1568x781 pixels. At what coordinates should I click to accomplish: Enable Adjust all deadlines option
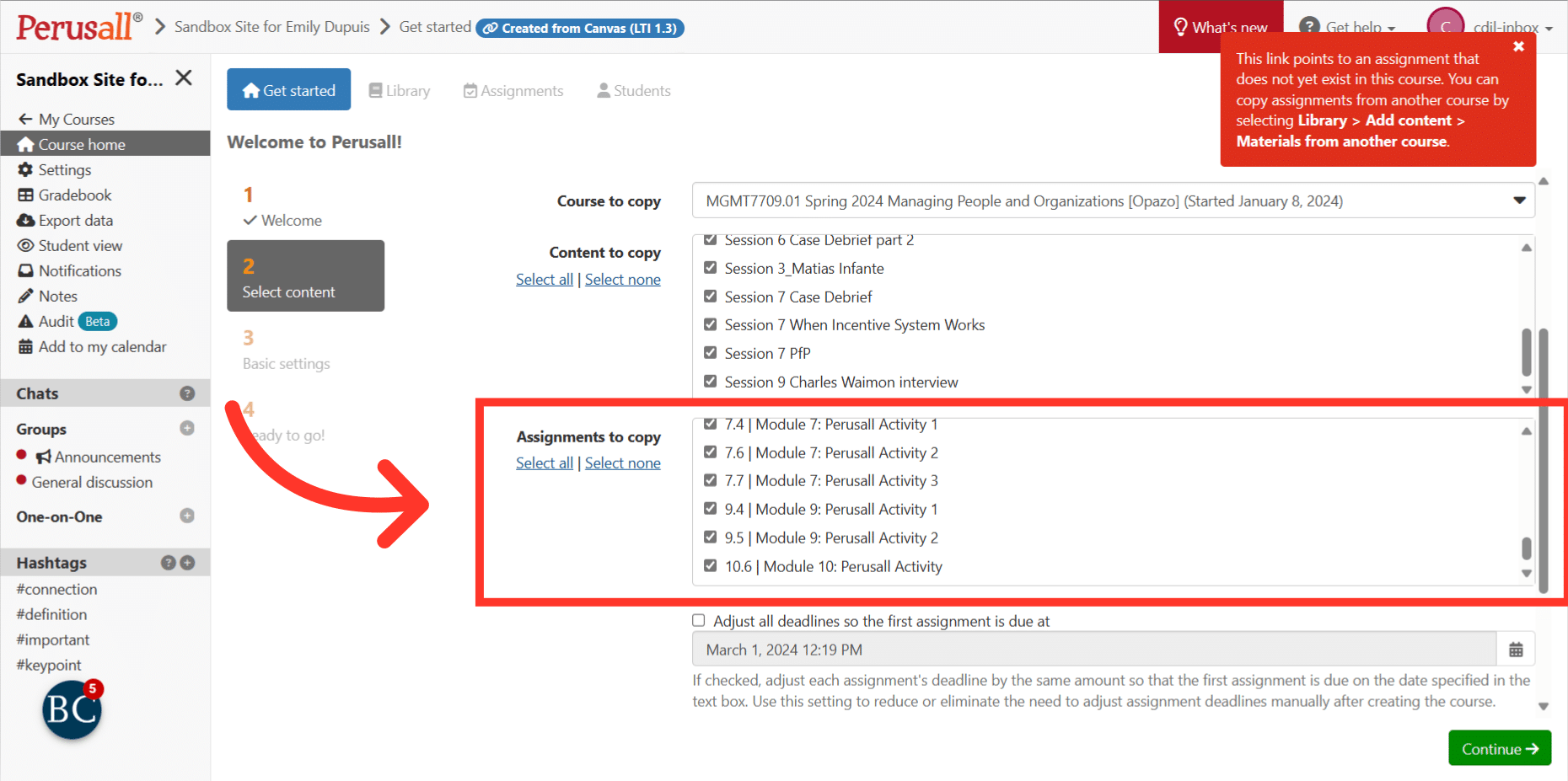(699, 620)
